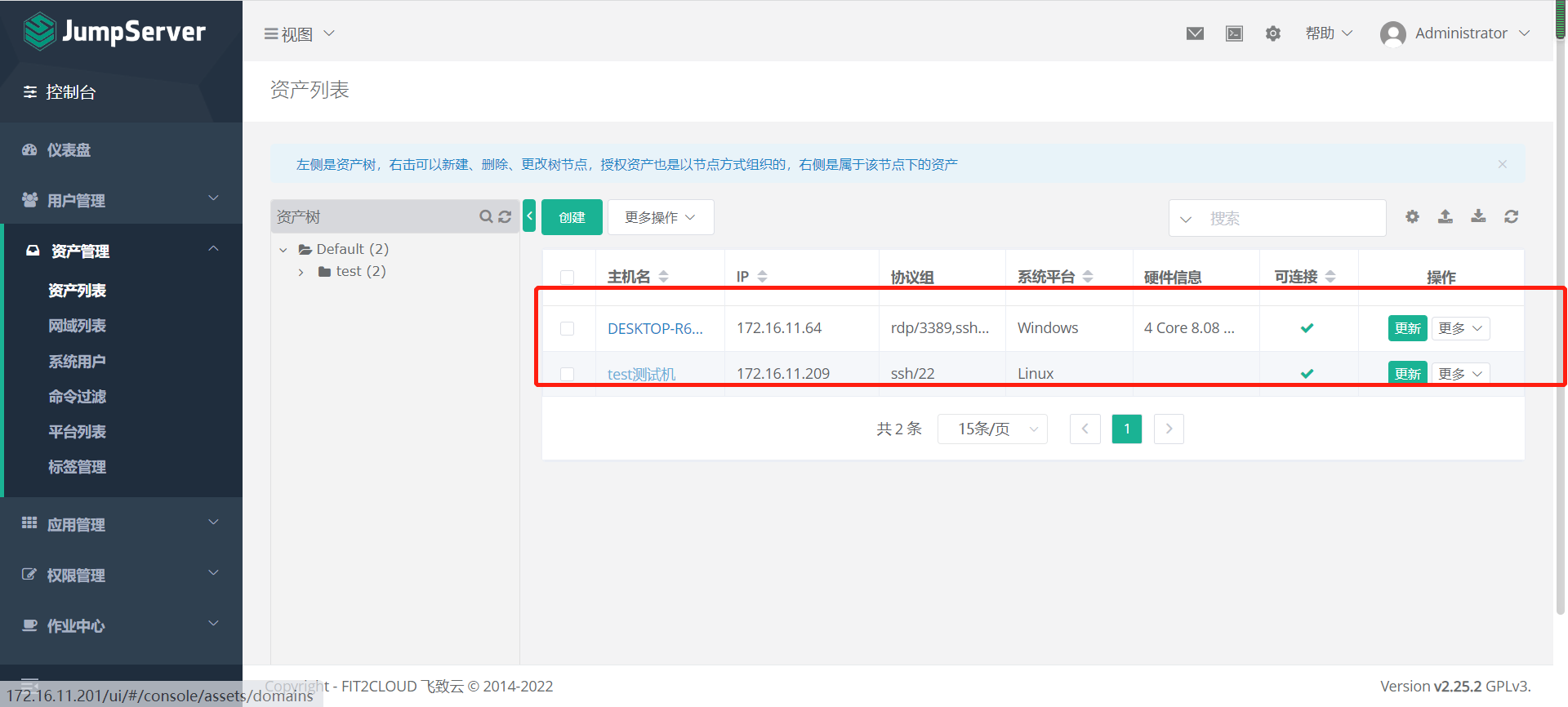Open table column settings gear
Viewport: 1568px width, 707px height.
pos(1412,216)
